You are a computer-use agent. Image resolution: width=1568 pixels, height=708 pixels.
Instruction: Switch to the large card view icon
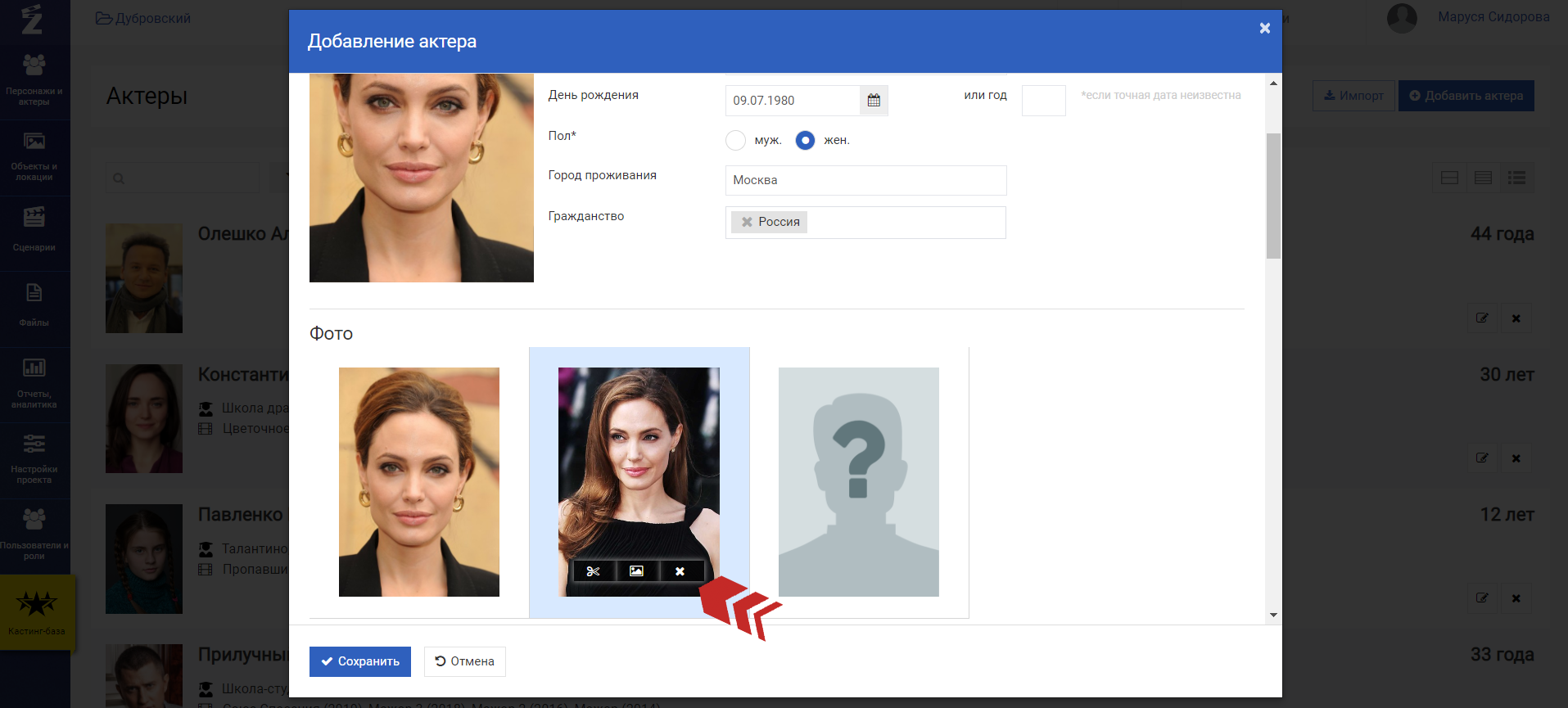[1449, 178]
